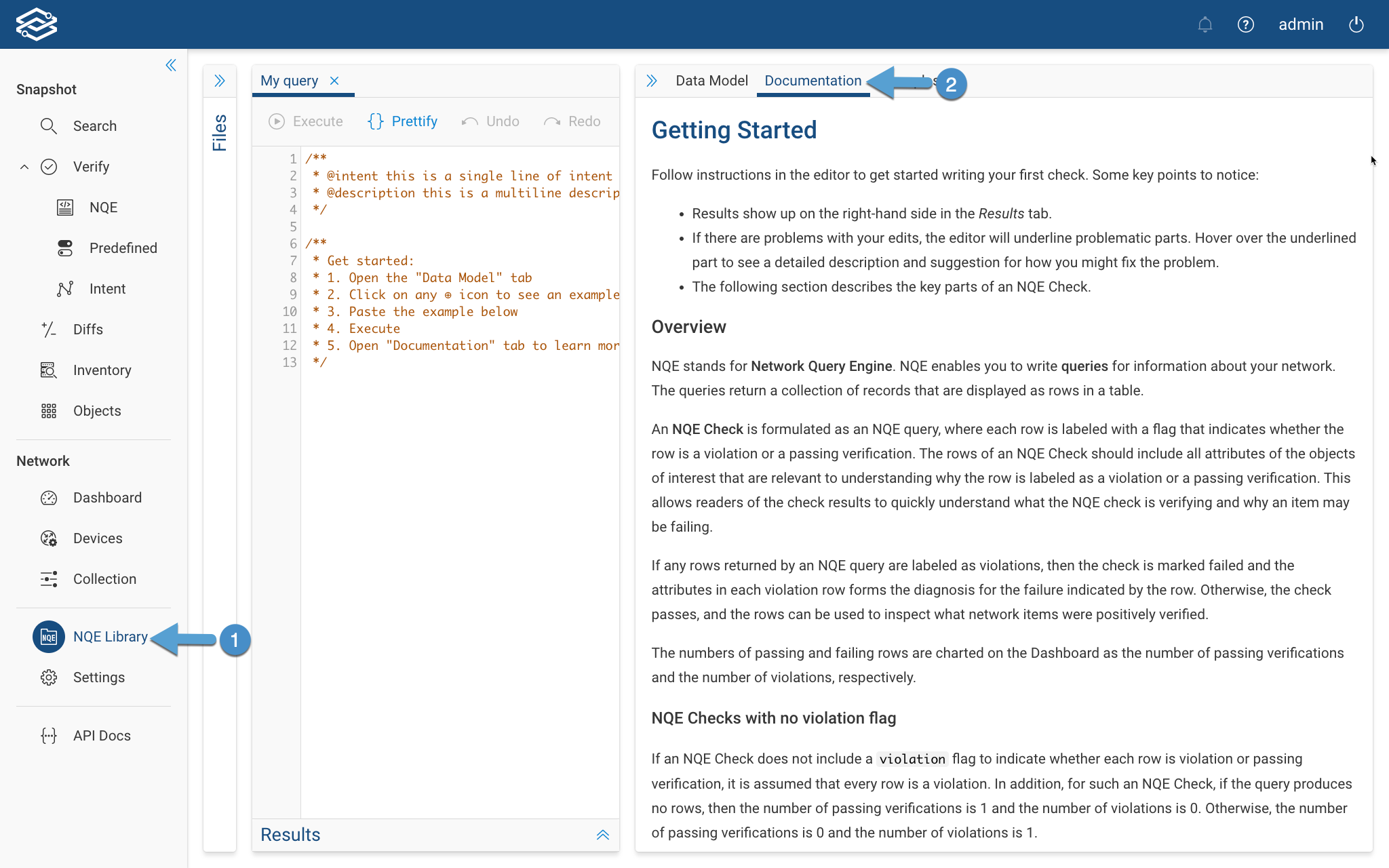Open the Objects page
The image size is (1389, 868).
(96, 410)
